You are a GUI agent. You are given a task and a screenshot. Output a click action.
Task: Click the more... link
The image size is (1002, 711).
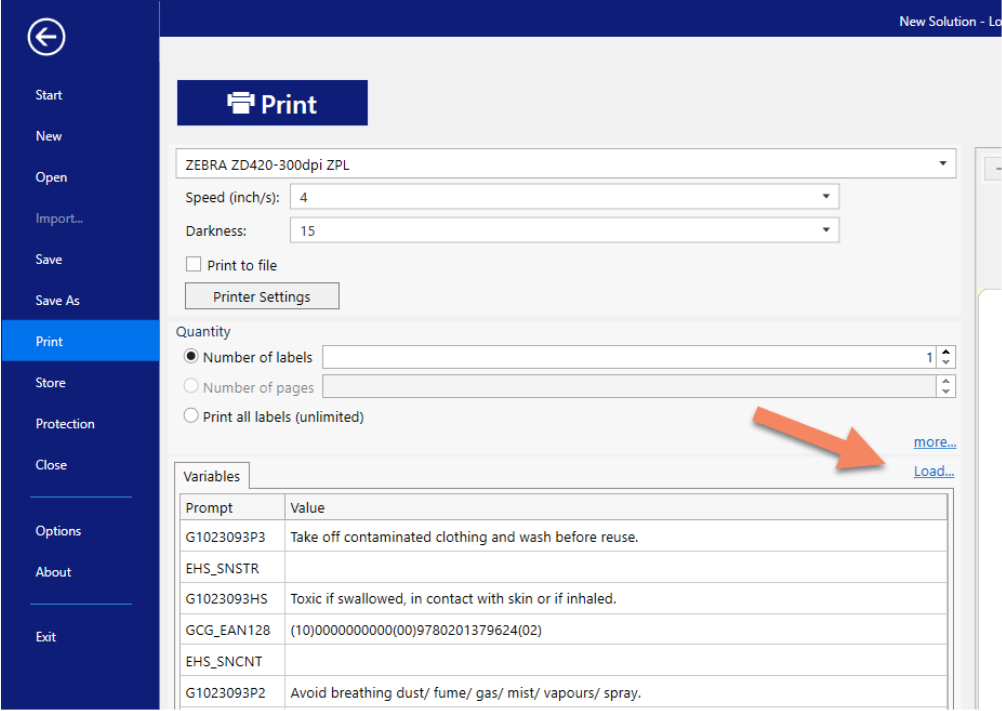(934, 441)
